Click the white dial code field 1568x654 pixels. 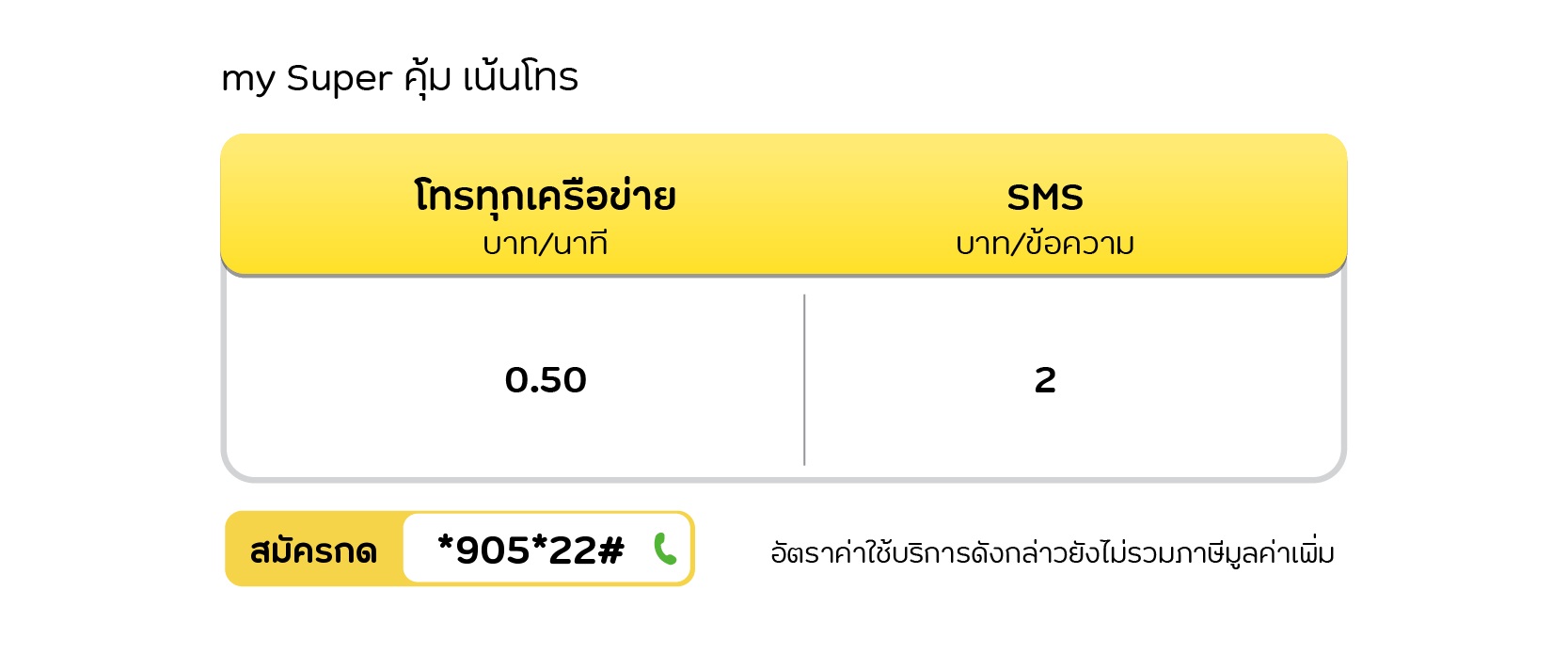[x=547, y=549]
